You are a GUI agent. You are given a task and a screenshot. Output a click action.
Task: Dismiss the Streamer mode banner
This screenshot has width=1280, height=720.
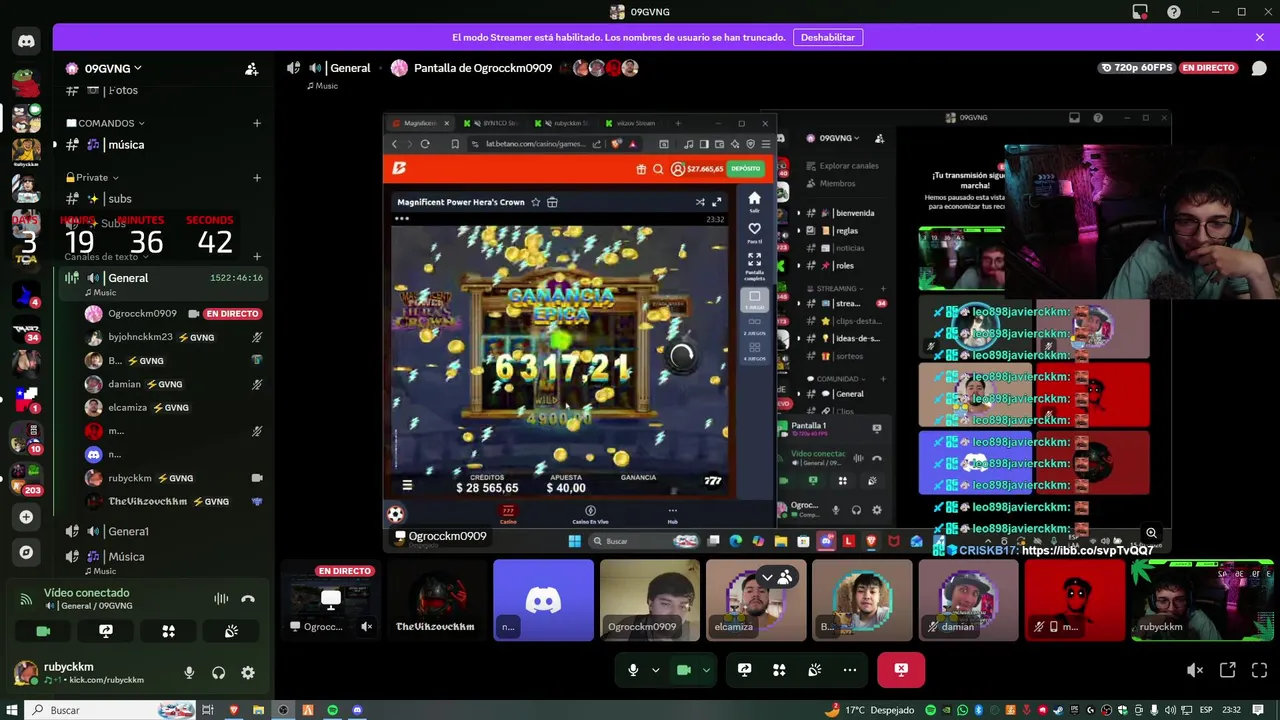point(1260,37)
